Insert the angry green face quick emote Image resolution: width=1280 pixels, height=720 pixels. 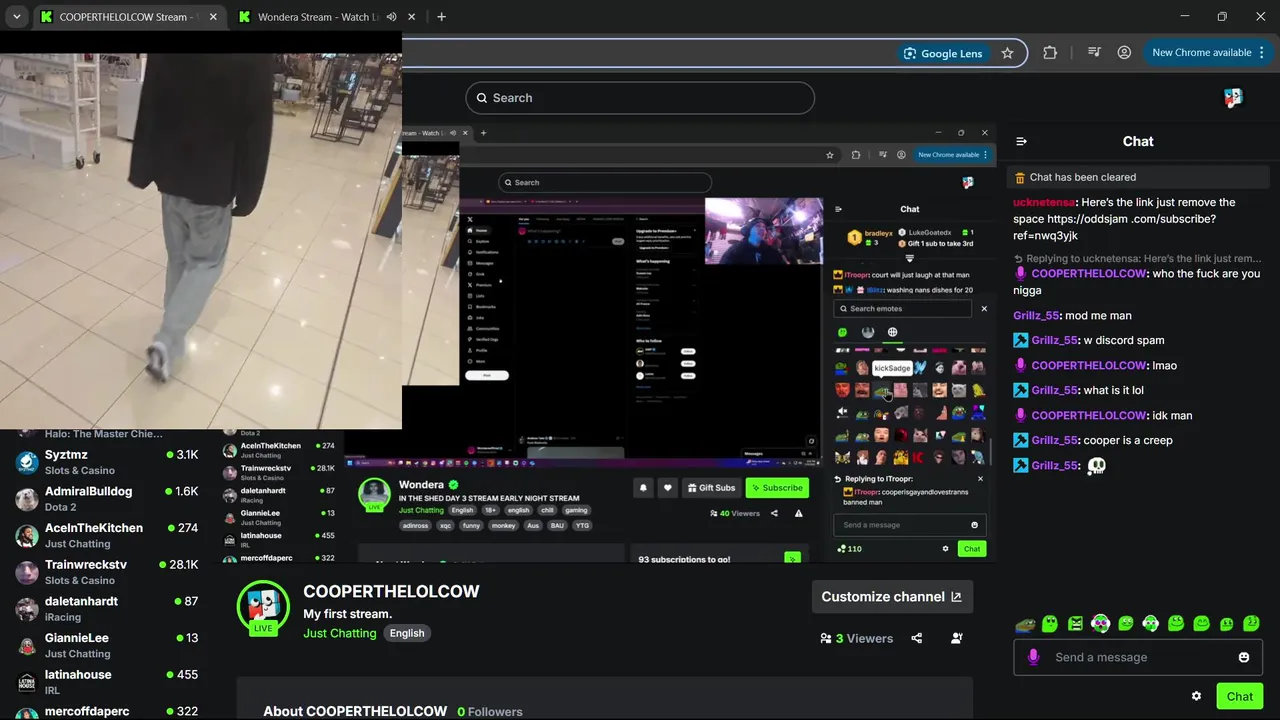[1075, 624]
